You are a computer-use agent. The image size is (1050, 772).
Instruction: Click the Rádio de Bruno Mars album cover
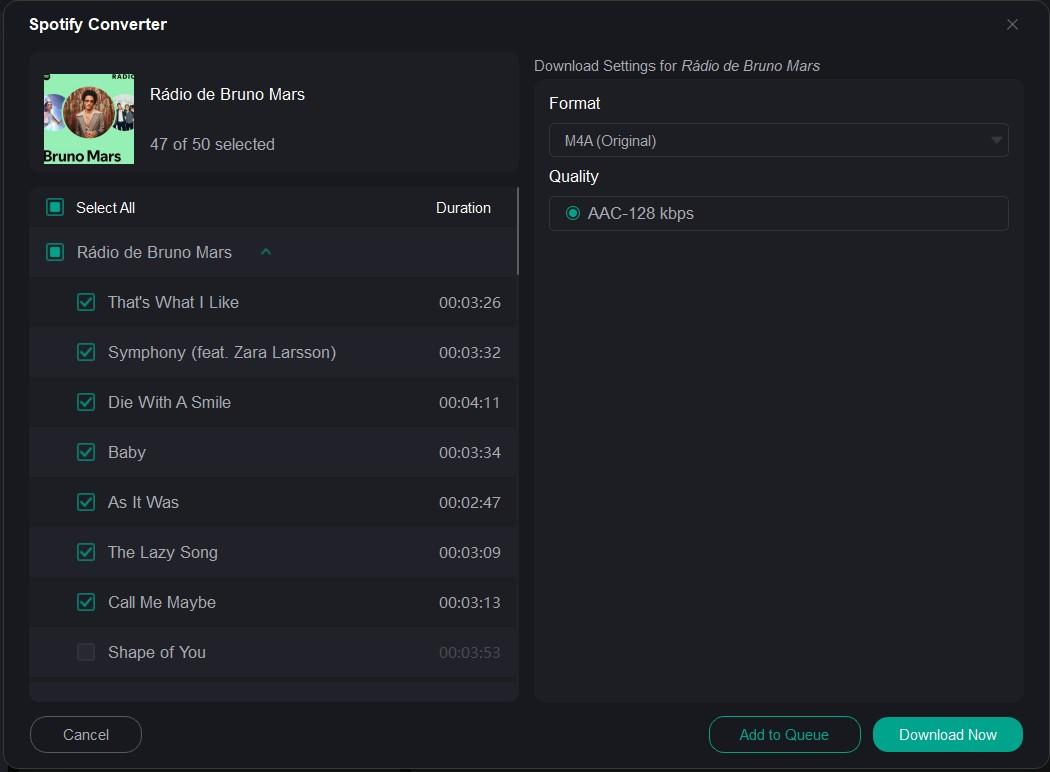[x=89, y=119]
